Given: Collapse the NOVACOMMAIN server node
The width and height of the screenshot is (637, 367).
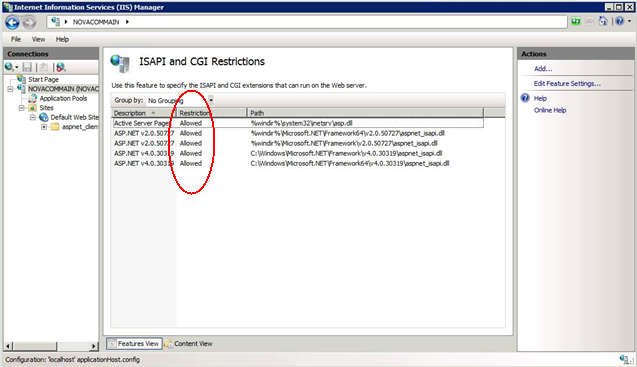Looking at the screenshot, I should click(x=10, y=89).
